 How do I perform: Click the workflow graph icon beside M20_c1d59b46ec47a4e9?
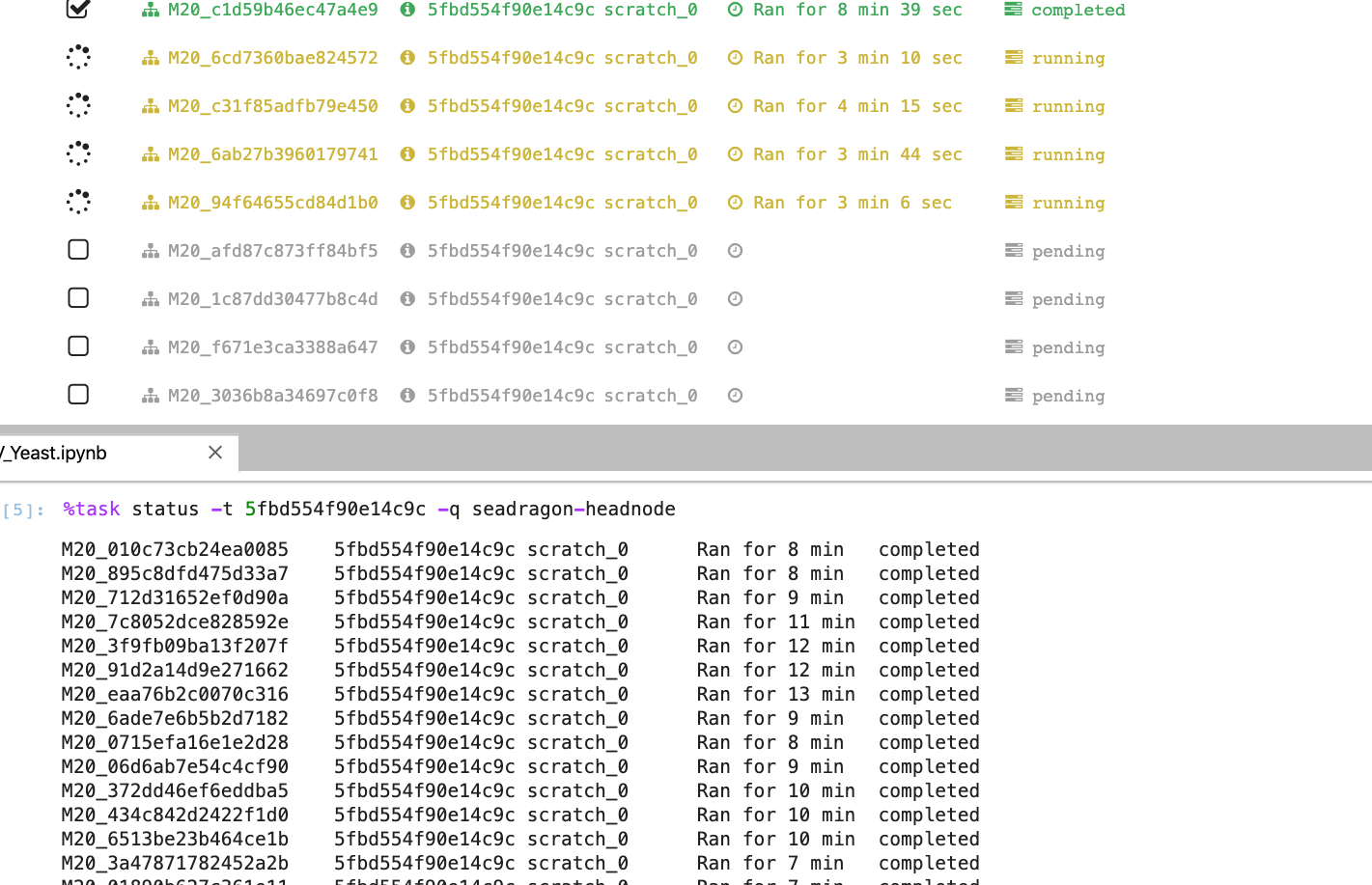(150, 10)
